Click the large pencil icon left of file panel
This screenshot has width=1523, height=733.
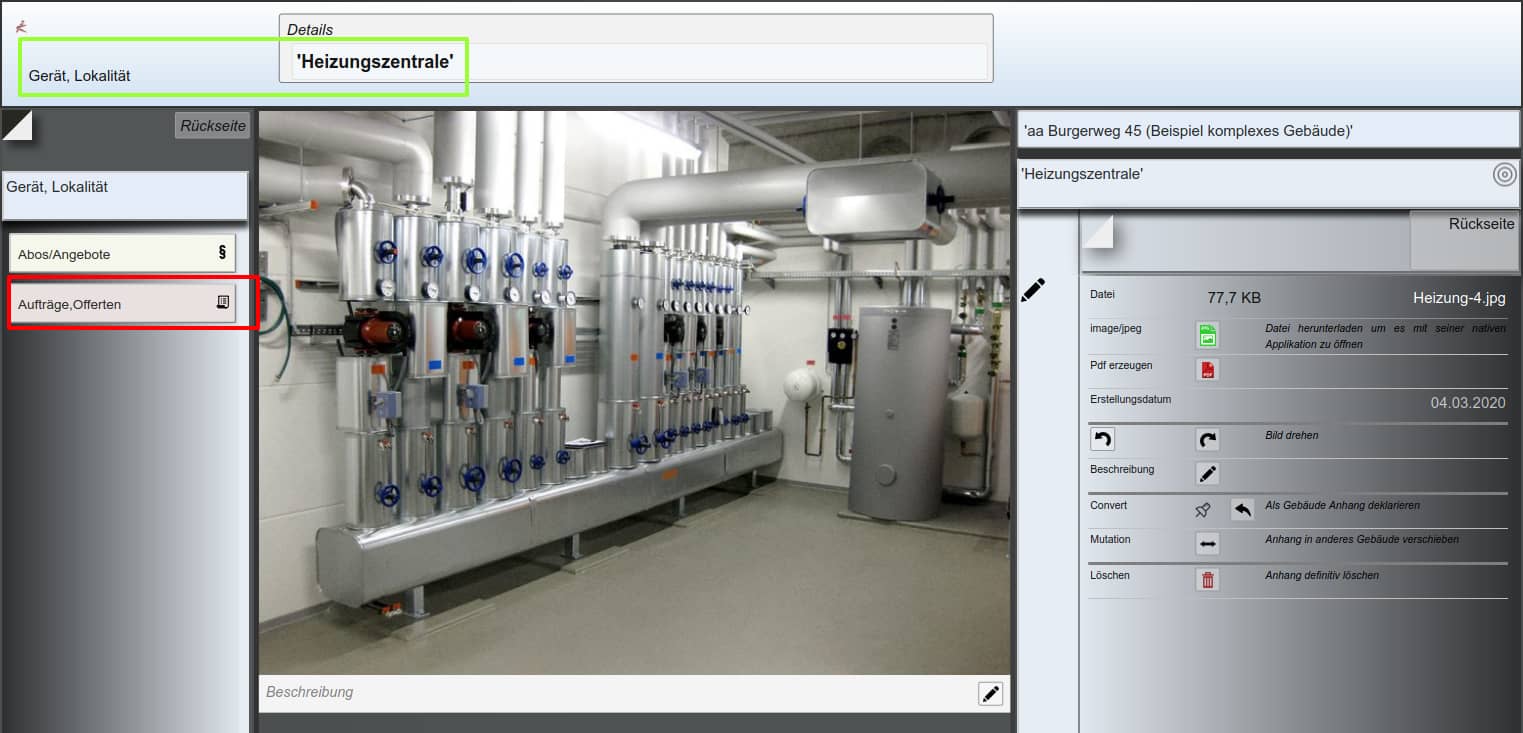pos(1033,291)
